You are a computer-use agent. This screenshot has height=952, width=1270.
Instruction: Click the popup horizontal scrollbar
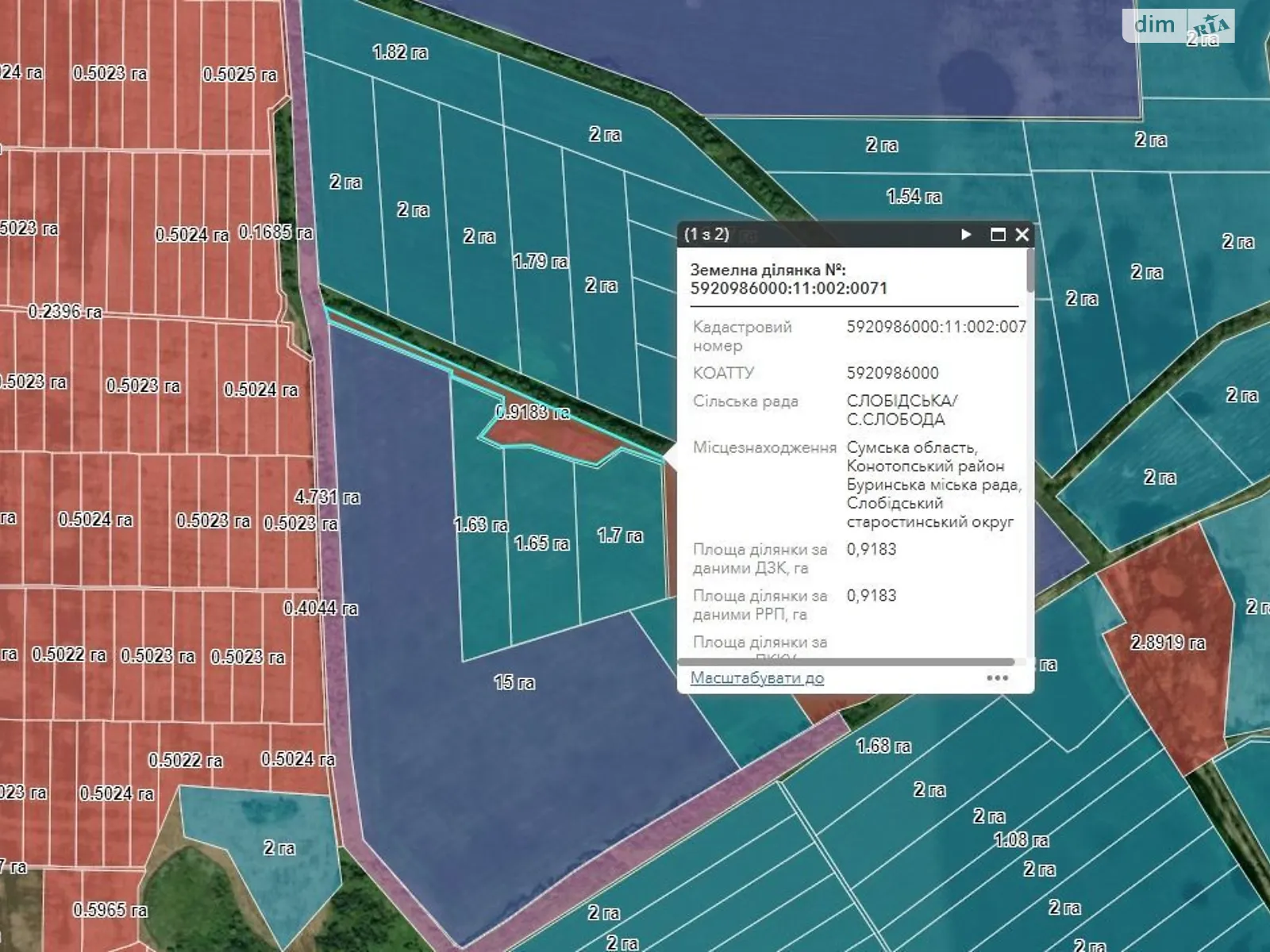coord(845,662)
